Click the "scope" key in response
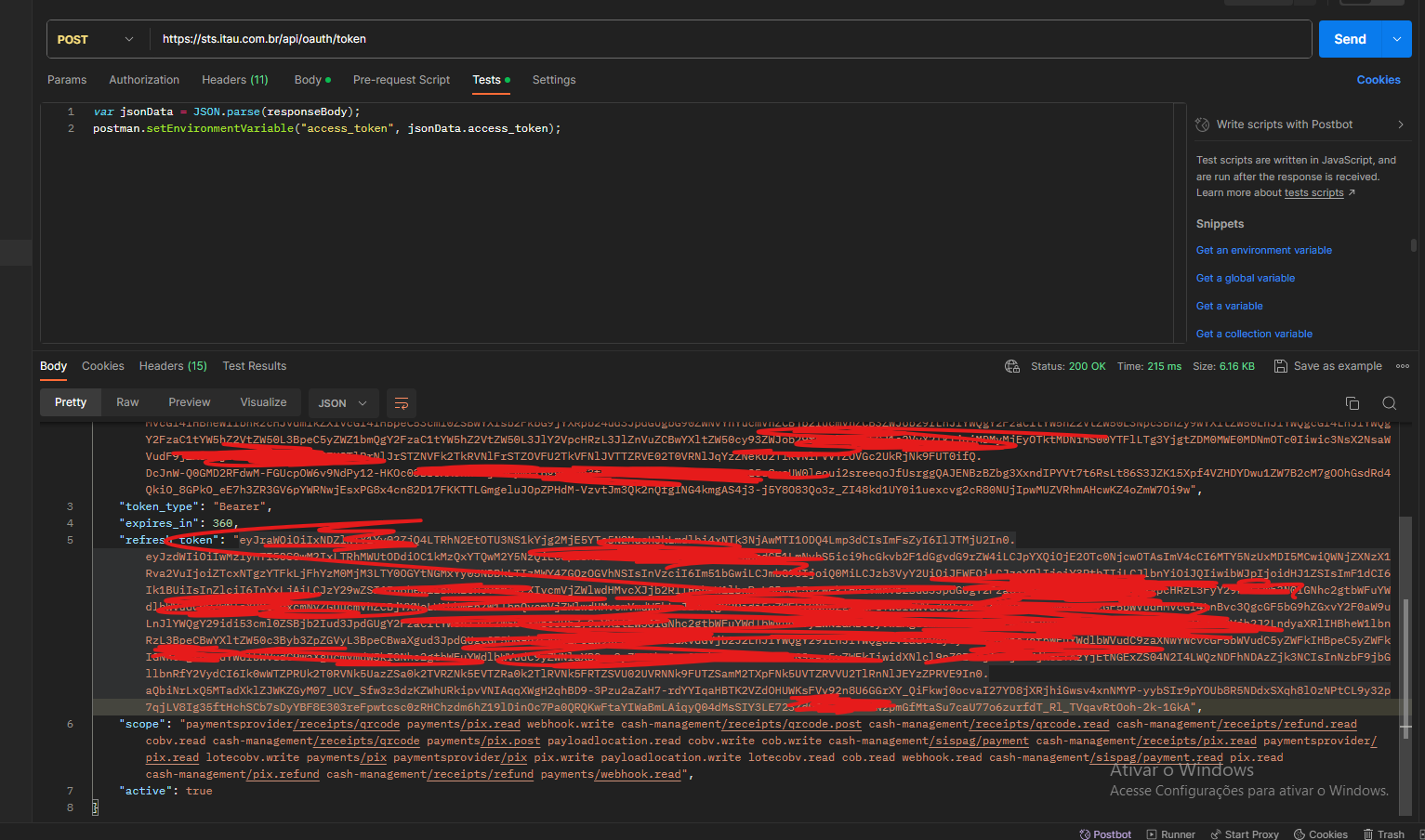The image size is (1425, 840). [x=143, y=724]
